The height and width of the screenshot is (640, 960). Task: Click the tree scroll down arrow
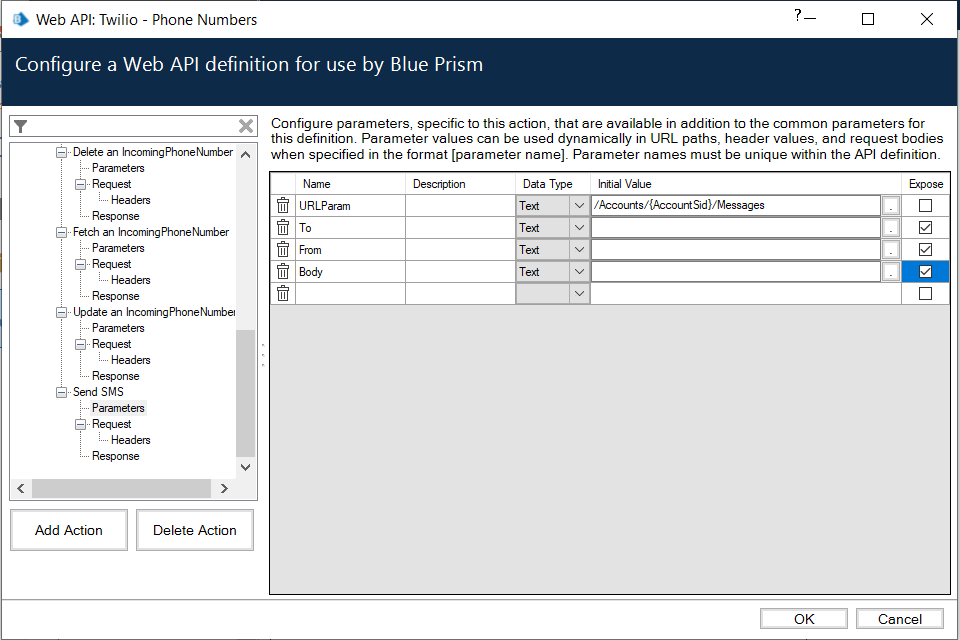(246, 467)
